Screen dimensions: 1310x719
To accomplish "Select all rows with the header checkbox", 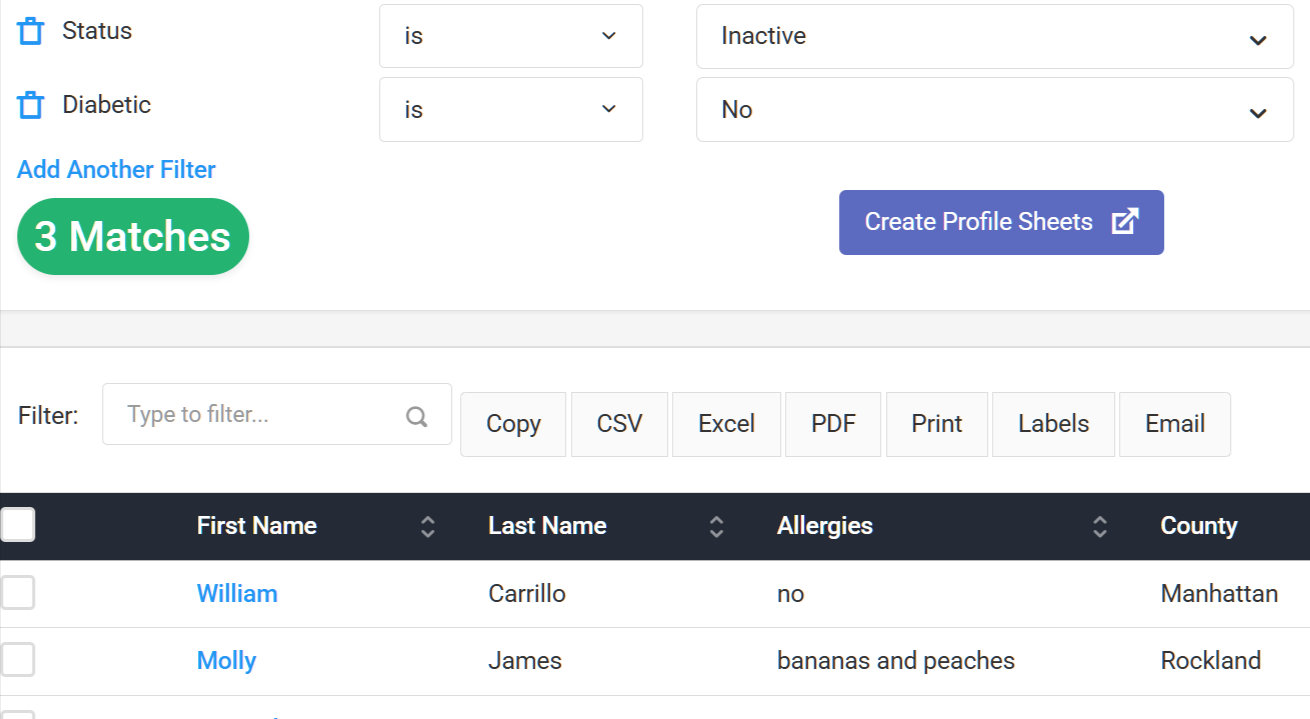I will [x=18, y=524].
